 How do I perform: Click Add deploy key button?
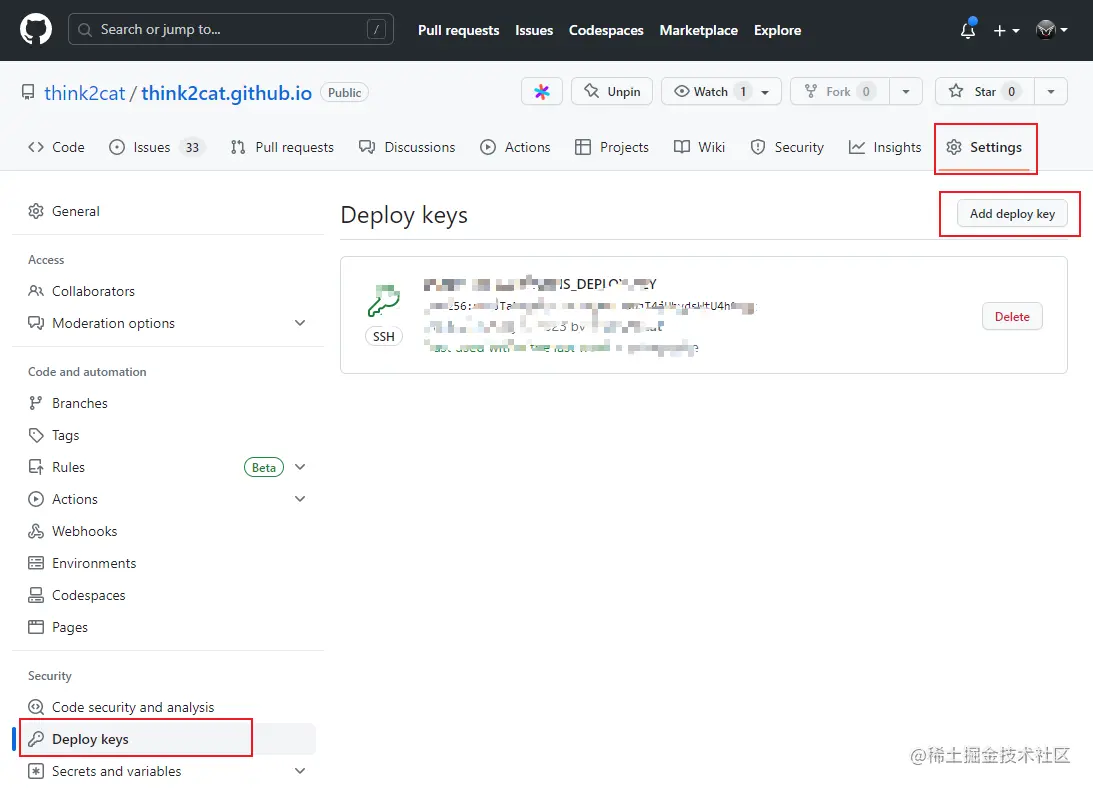pos(1012,213)
